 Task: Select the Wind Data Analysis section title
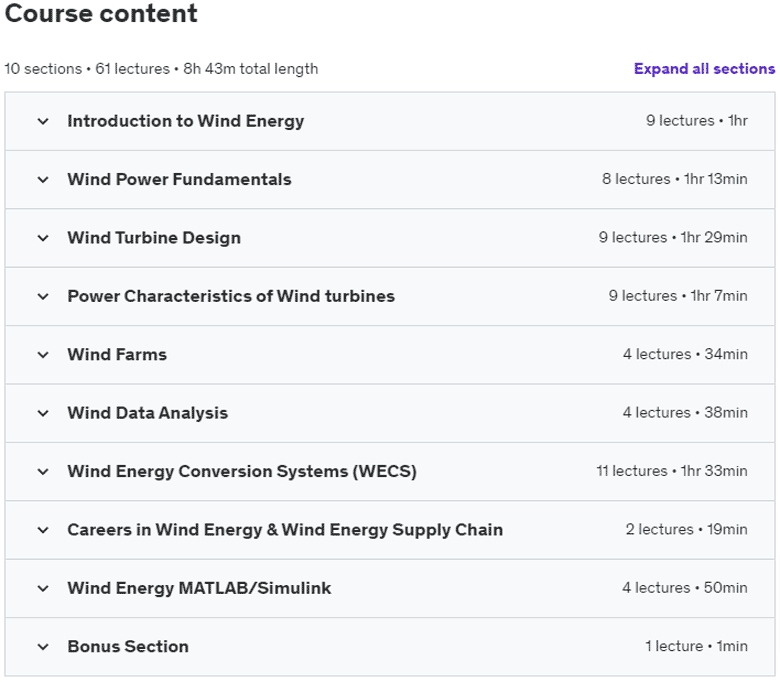point(147,413)
